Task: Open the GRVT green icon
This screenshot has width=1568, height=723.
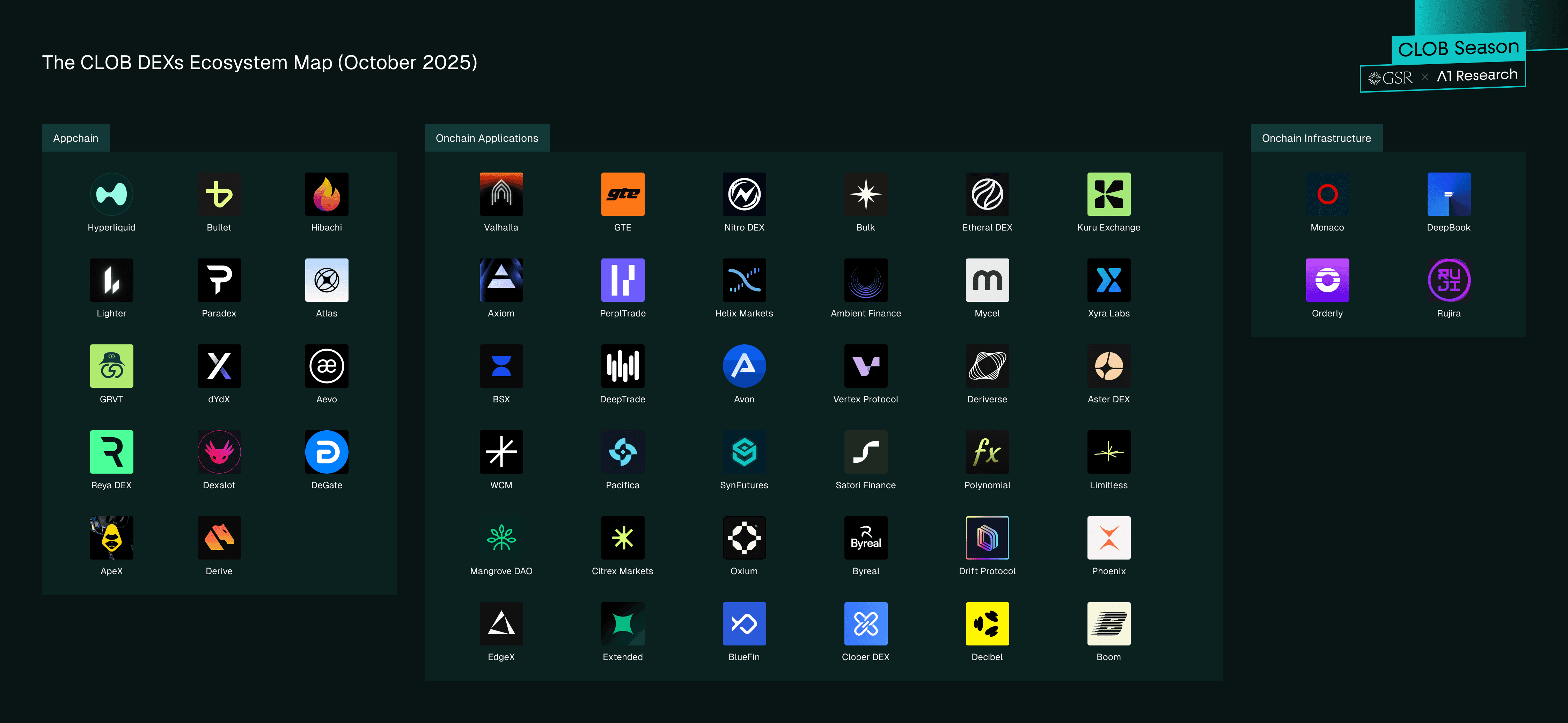Action: click(111, 366)
